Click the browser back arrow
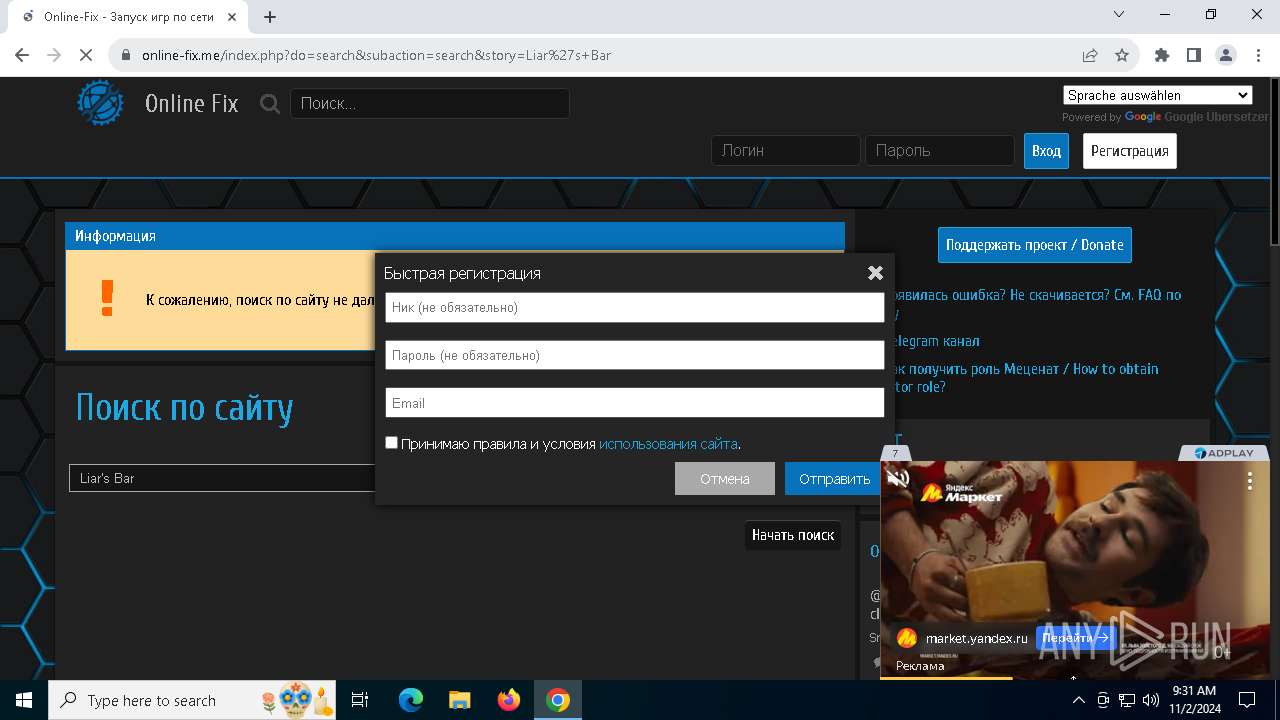1280x720 pixels. point(22,55)
